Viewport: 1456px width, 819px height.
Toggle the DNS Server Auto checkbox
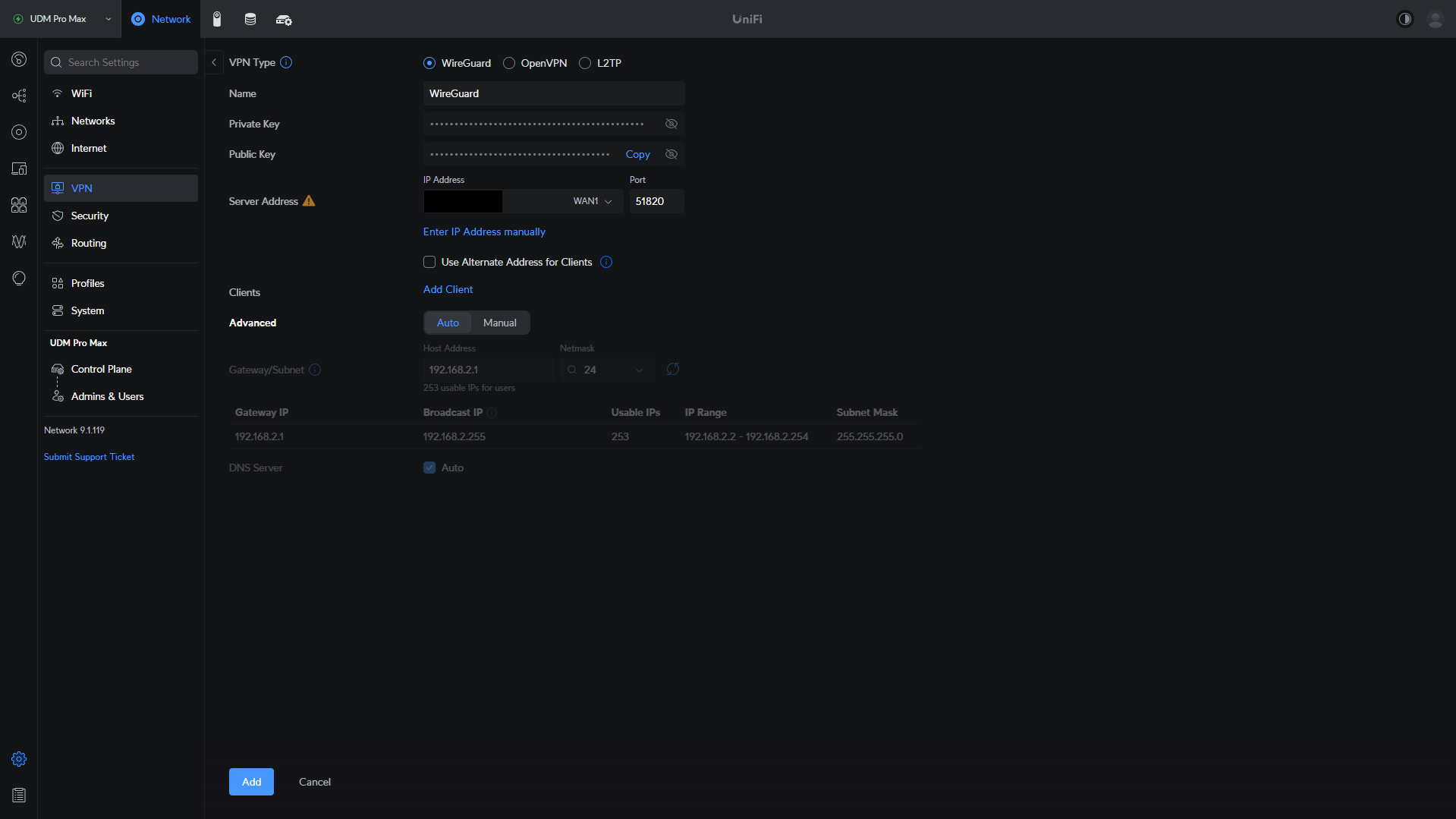coord(429,468)
